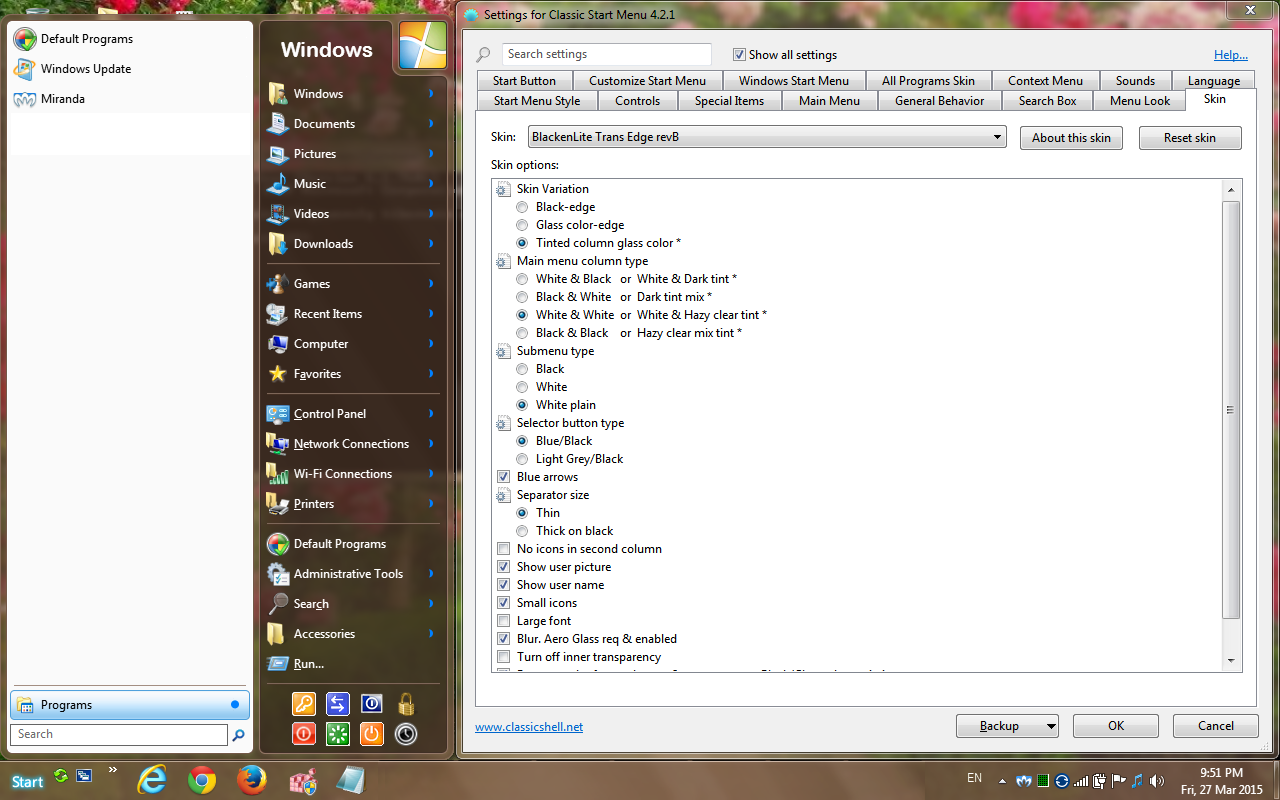Choose Black & White or Dark tint mix
Screen dimensions: 1280x800
(522, 297)
